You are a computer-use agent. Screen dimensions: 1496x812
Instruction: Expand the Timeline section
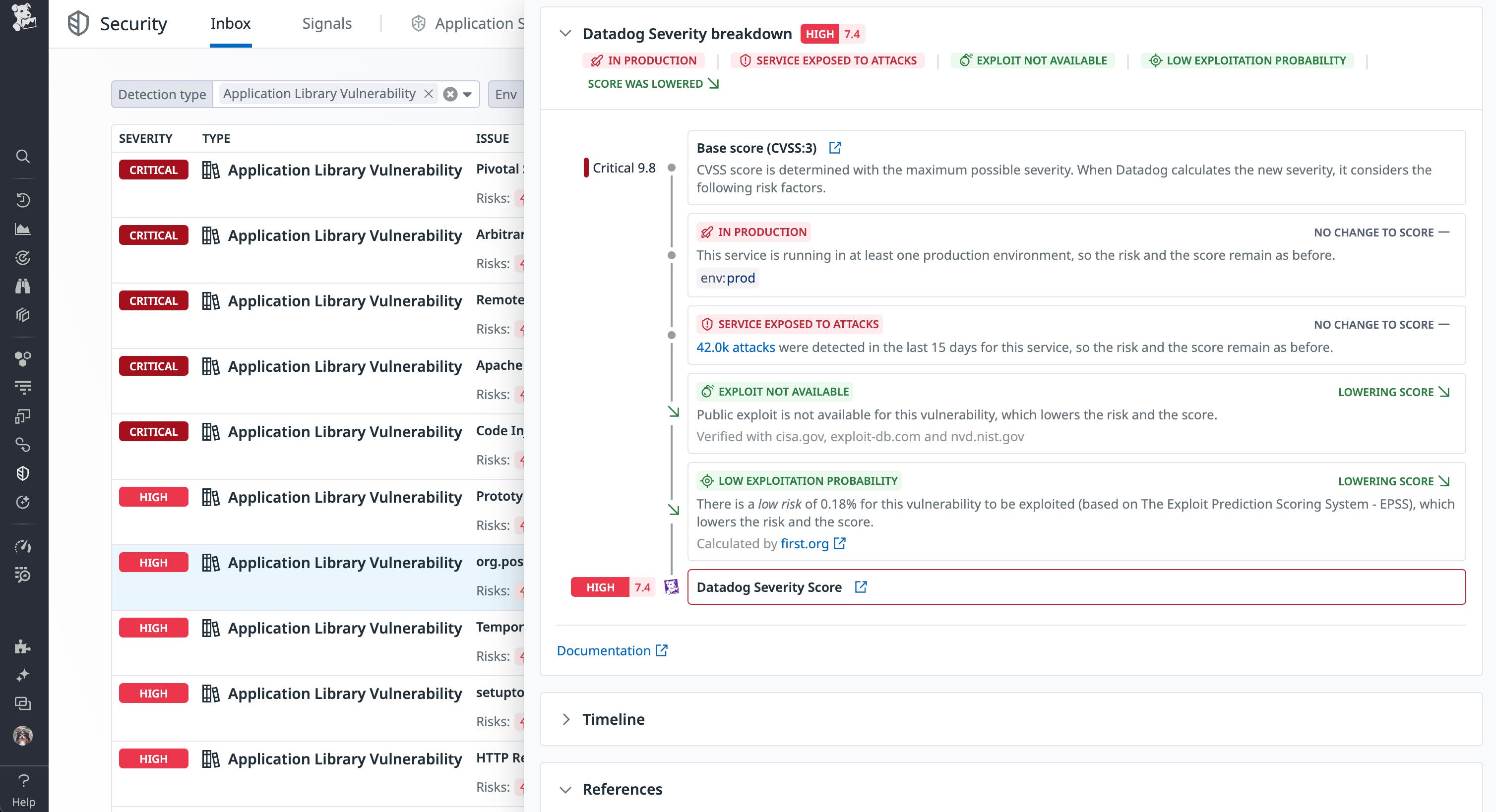point(567,719)
